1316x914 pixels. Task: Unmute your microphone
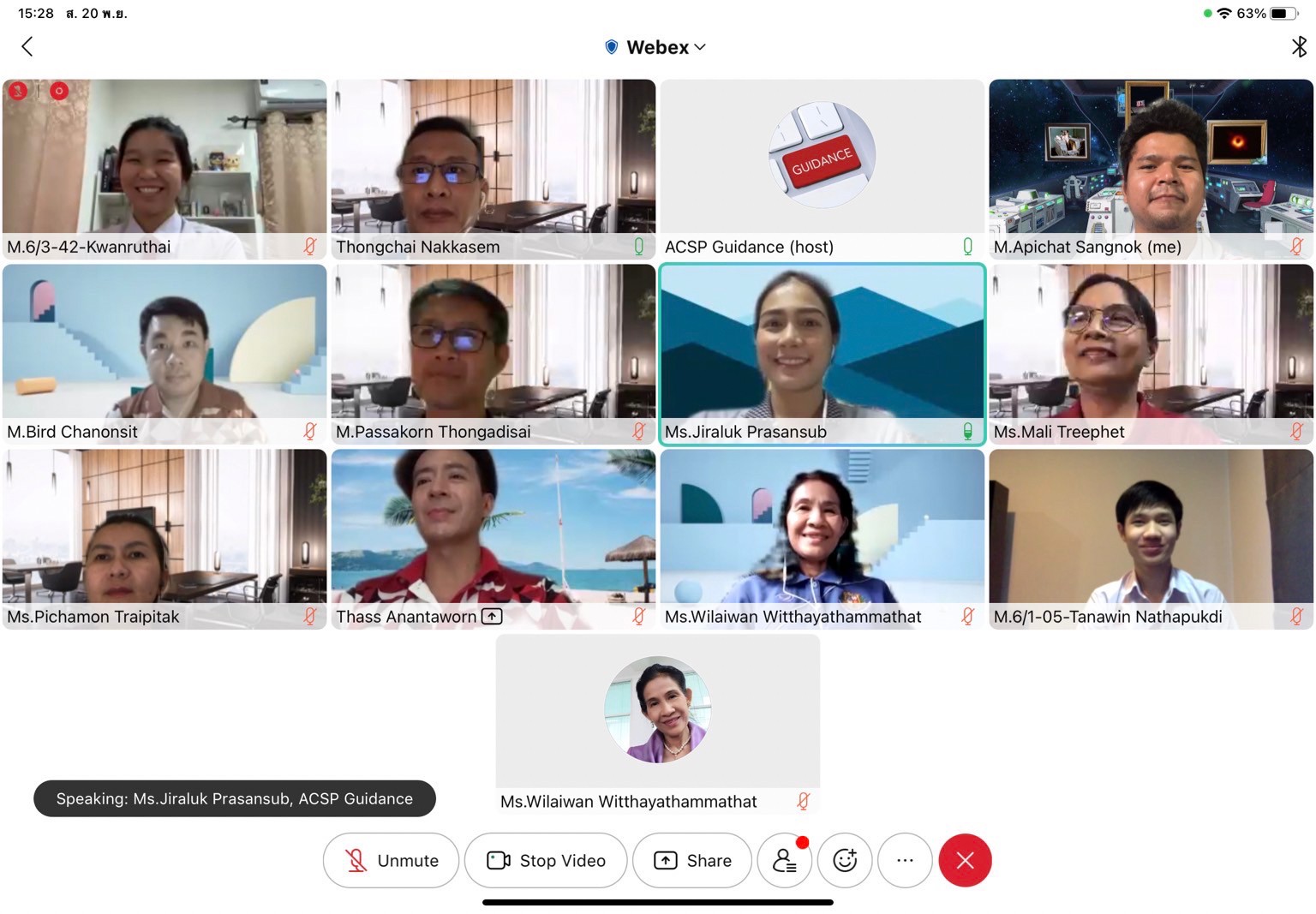pyautogui.click(x=391, y=860)
